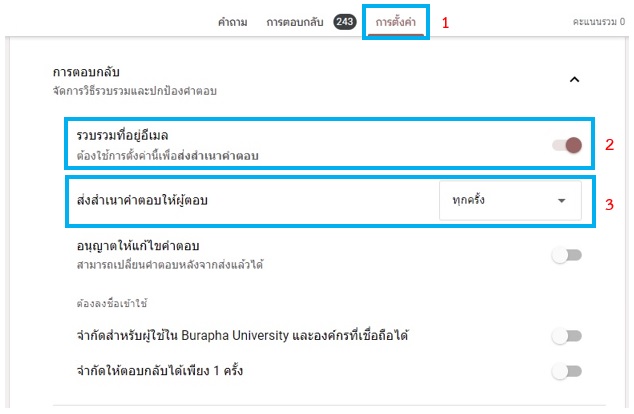634x414 pixels.
Task: Open the ทุกครั้ง dropdown
Action: point(508,201)
